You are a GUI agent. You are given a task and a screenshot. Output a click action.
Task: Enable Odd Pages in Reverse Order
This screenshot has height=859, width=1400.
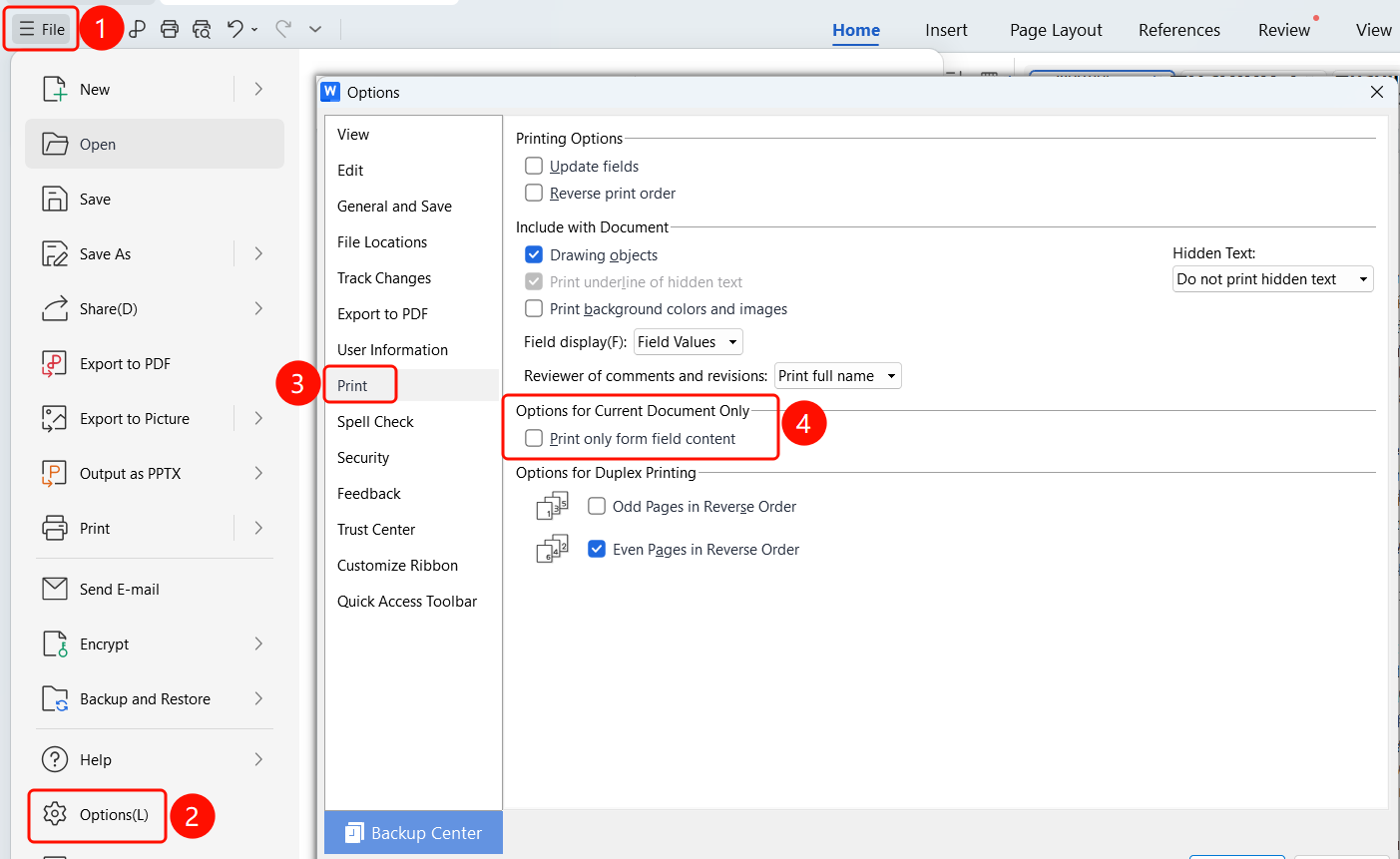(x=597, y=506)
